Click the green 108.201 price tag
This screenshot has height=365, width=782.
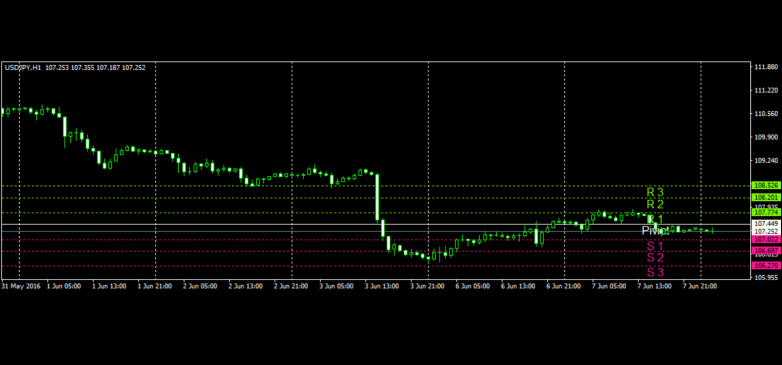[x=766, y=197]
